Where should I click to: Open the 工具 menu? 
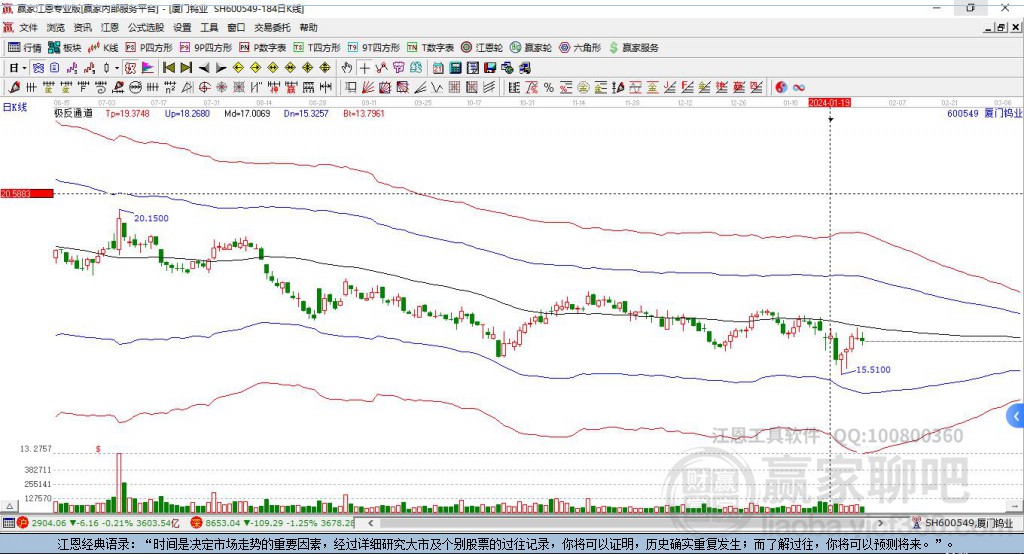pos(209,27)
